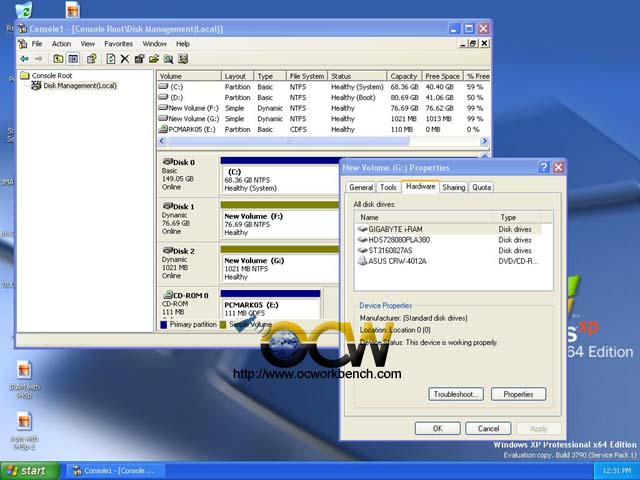Click the console icon left of the File menu
Image resolution: width=640 pixels, height=480 pixels.
point(22,44)
